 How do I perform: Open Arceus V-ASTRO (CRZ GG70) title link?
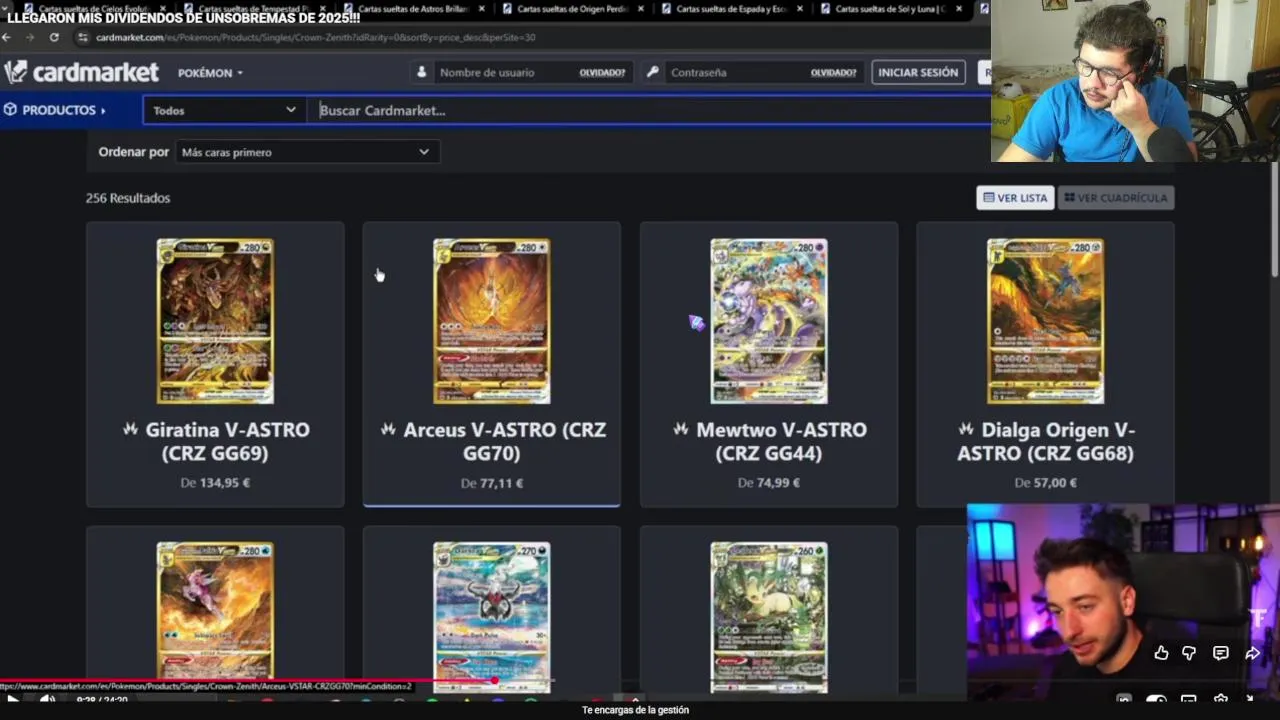(x=504, y=441)
